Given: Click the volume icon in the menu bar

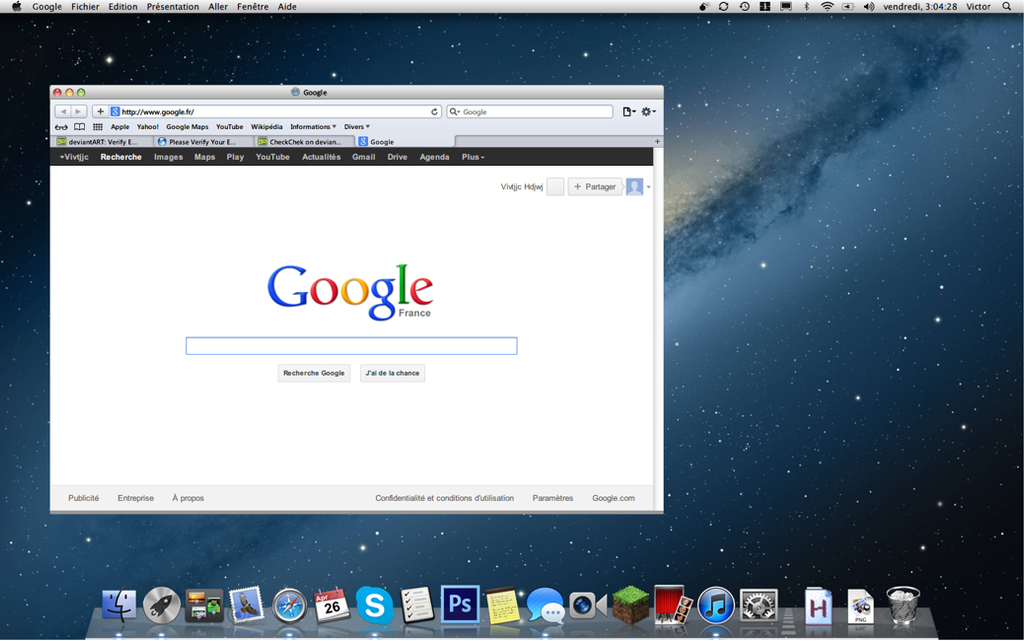Looking at the screenshot, I should pos(869,7).
